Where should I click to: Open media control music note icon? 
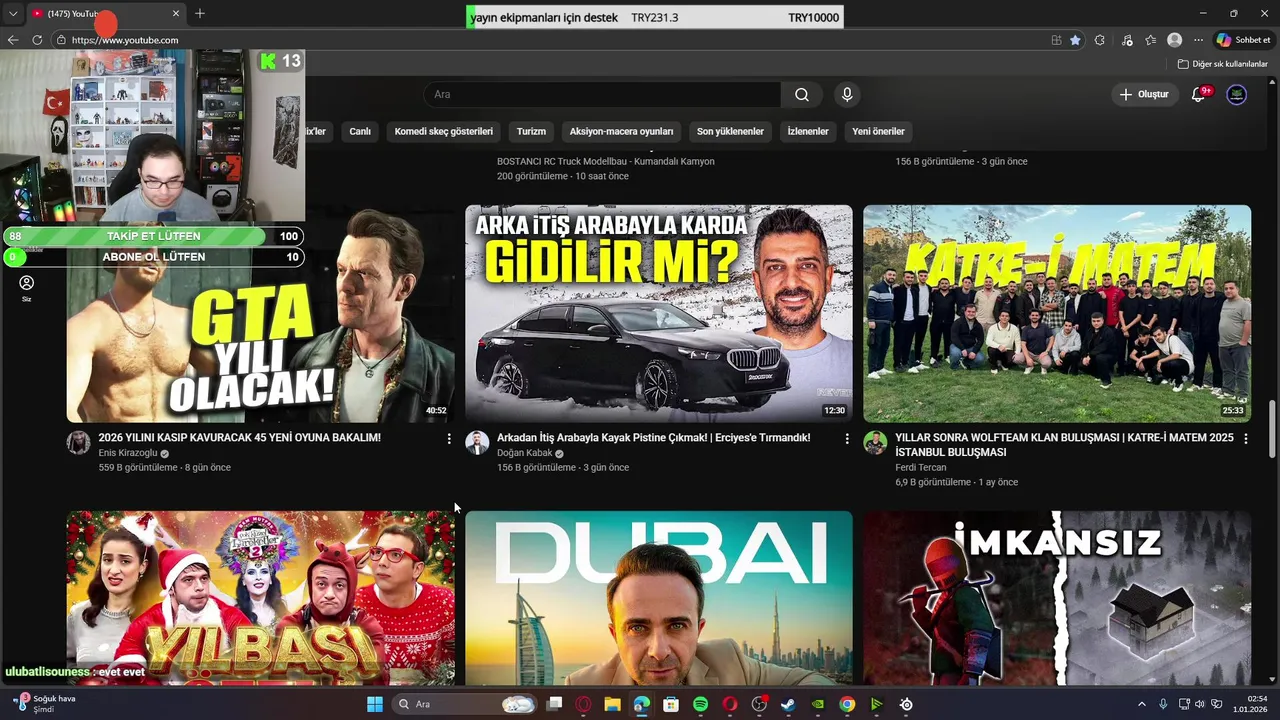click(x=1127, y=40)
